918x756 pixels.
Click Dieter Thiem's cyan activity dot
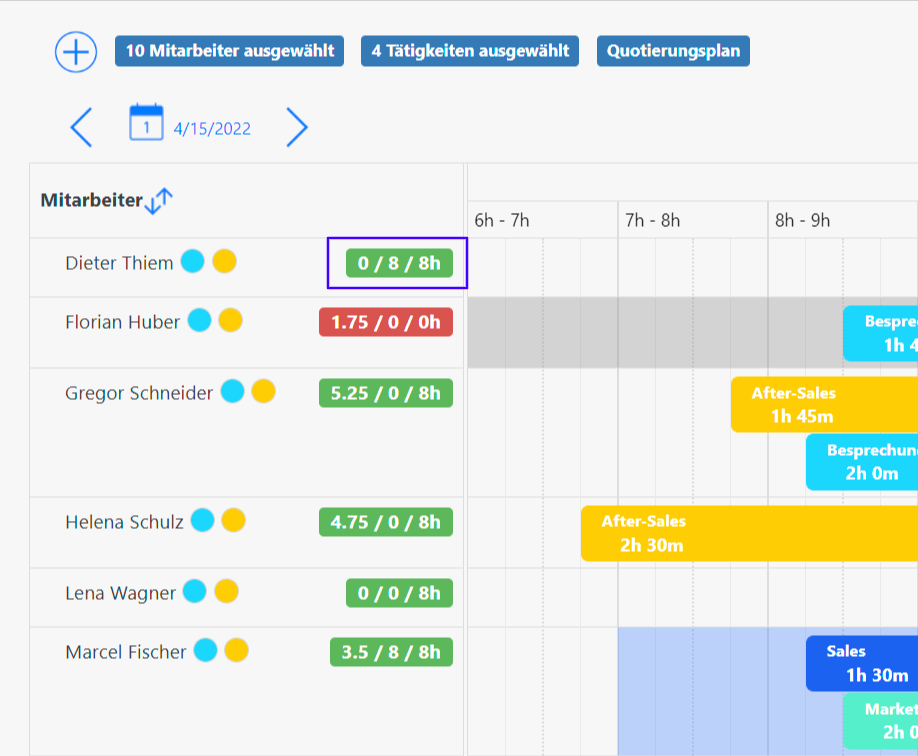193,262
